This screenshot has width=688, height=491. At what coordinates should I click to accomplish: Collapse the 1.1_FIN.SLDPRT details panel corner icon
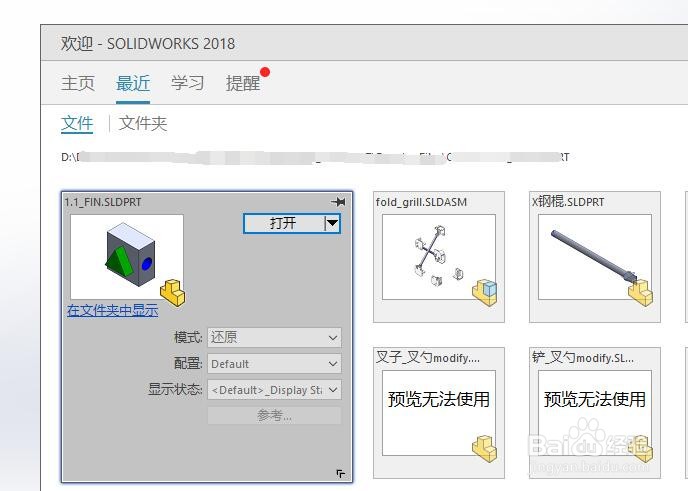(340, 473)
